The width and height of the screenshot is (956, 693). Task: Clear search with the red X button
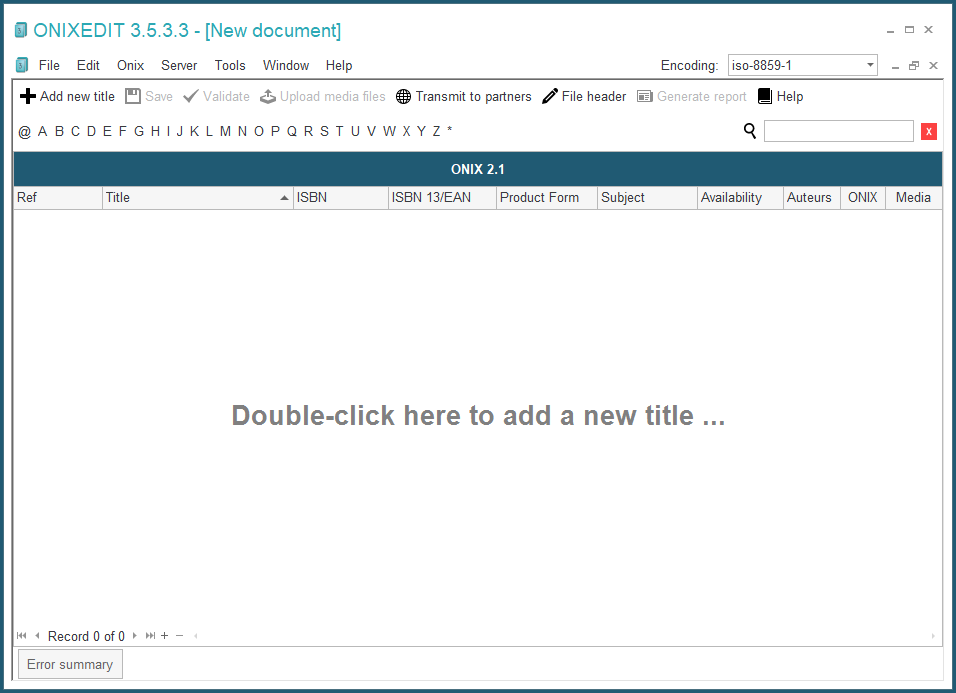click(929, 131)
